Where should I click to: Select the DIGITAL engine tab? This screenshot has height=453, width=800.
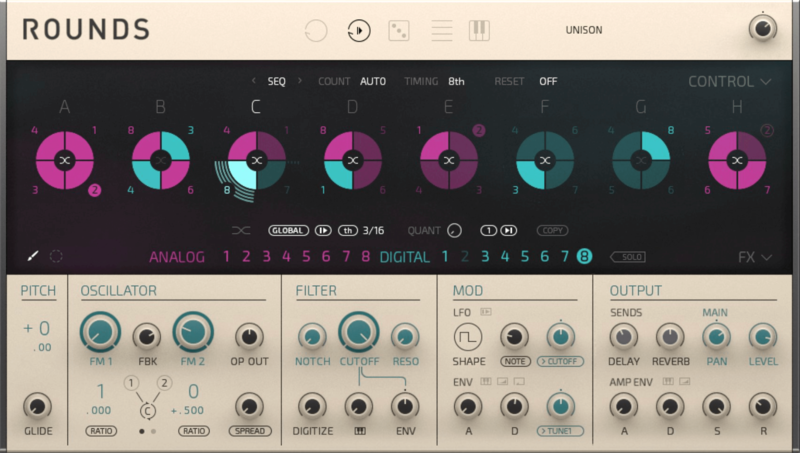coord(405,257)
